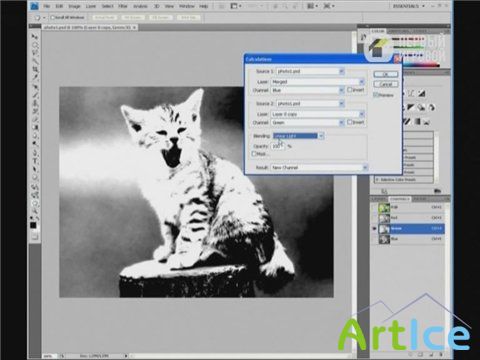This screenshot has height=360, width=480.
Task: Open the Image menu
Action: click(74, 6)
